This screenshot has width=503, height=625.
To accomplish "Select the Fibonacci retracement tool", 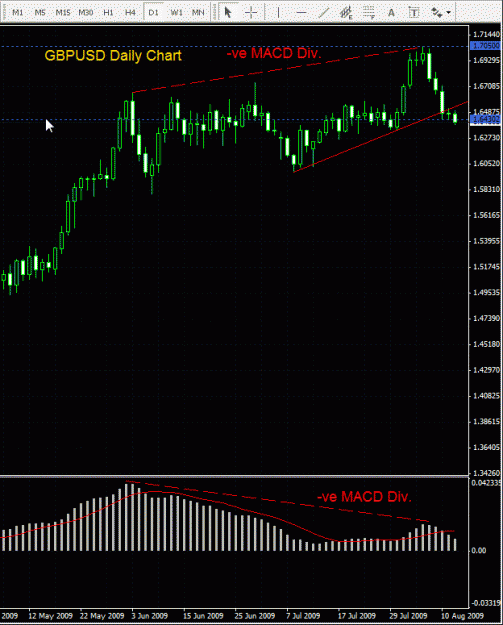I will pos(369,13).
